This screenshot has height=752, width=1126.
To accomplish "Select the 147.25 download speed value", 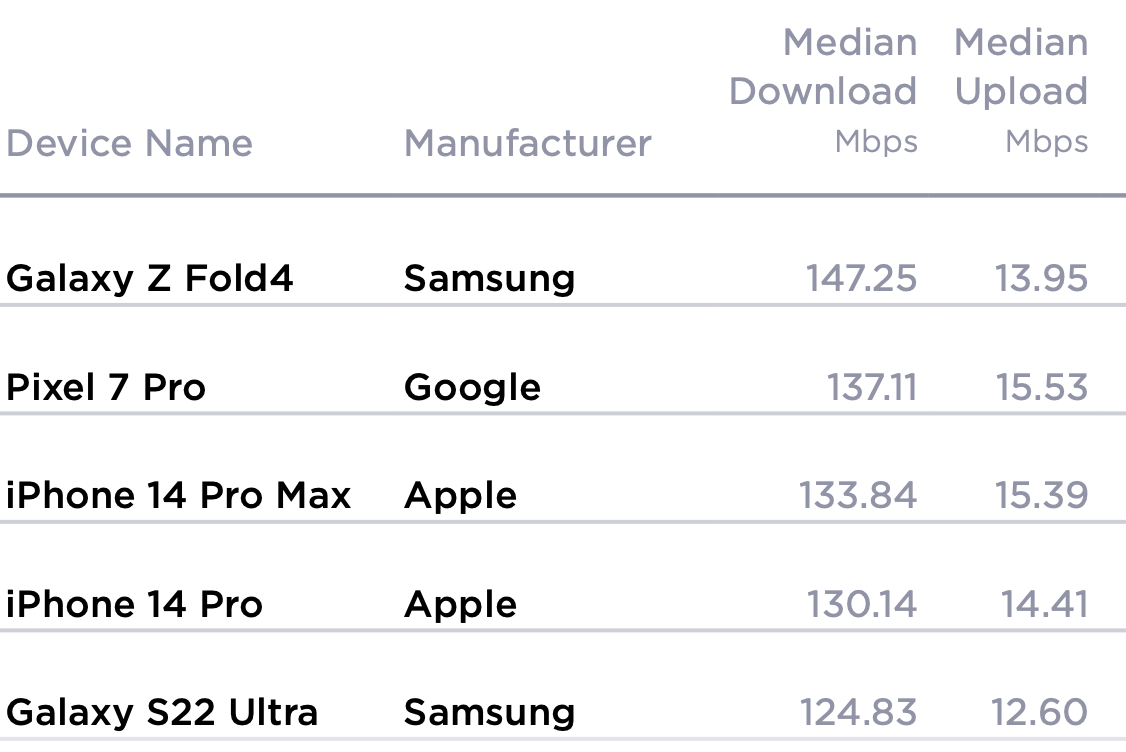I will point(861,278).
